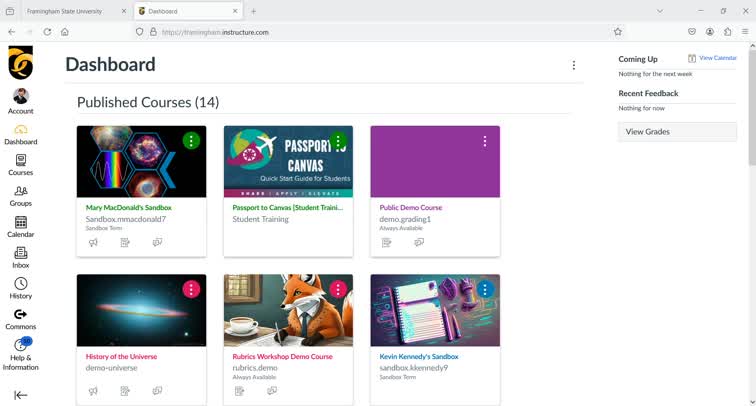Open Assignments for History of the Universe
This screenshot has height=406, width=756.
point(125,391)
